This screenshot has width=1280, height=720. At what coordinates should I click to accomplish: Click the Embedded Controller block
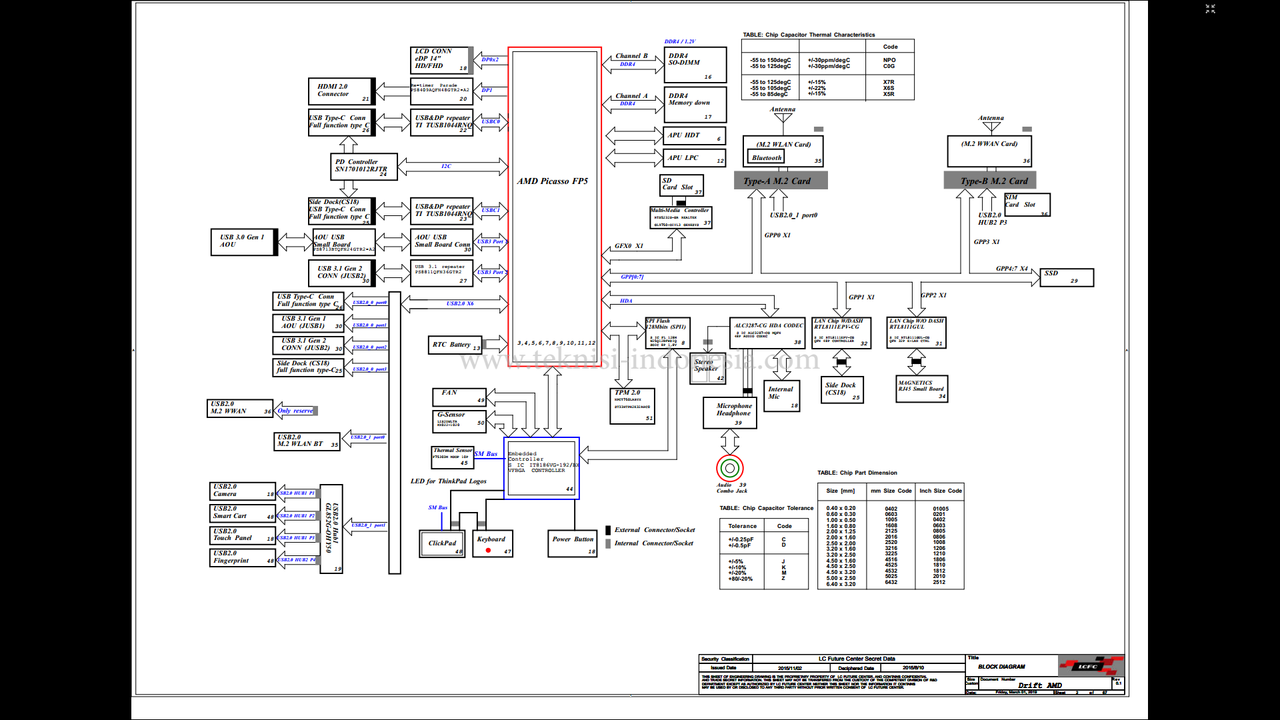click(x=541, y=467)
